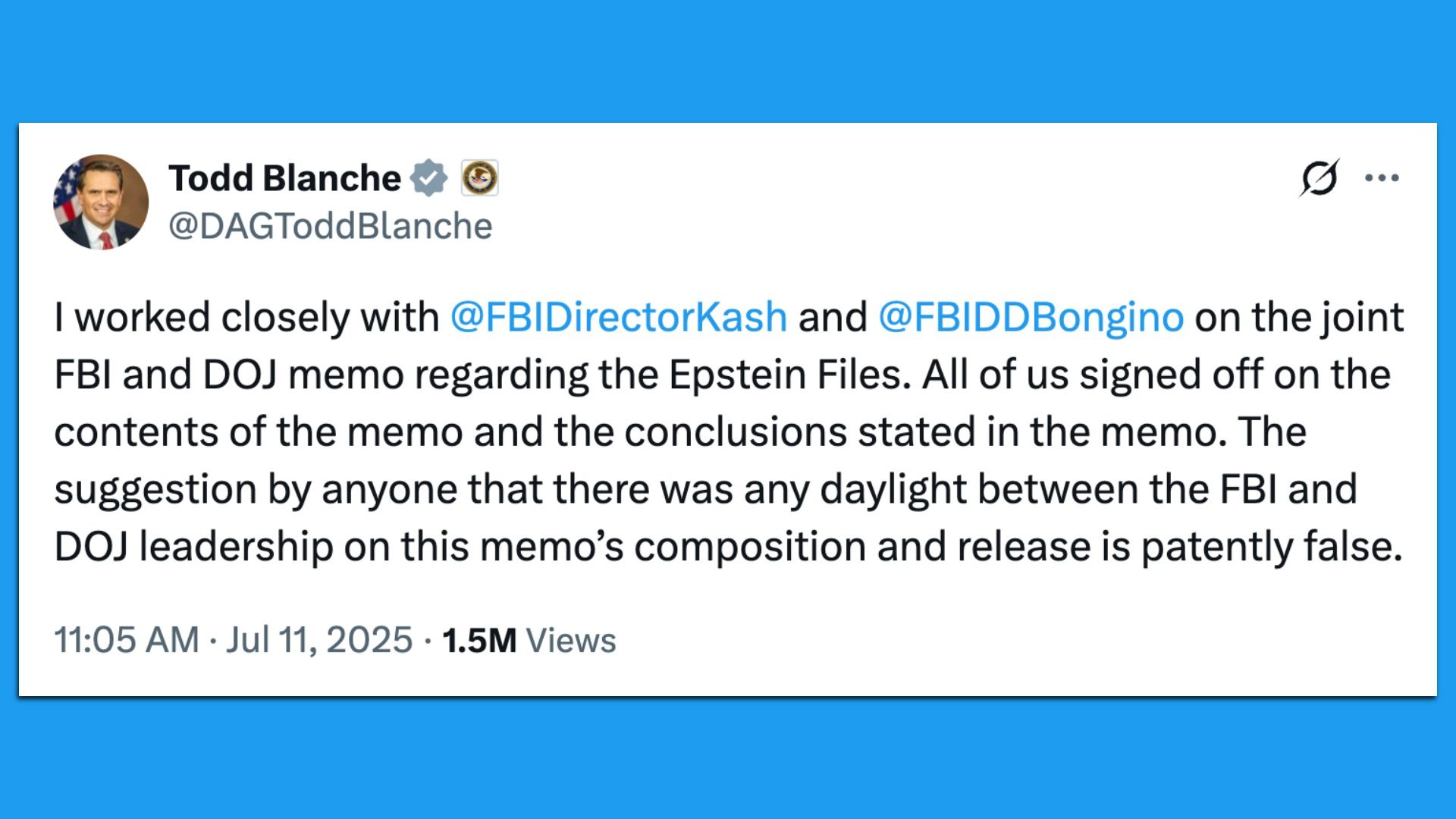Click the 1.5M view count number
This screenshot has height=819, width=1456.
(x=479, y=640)
